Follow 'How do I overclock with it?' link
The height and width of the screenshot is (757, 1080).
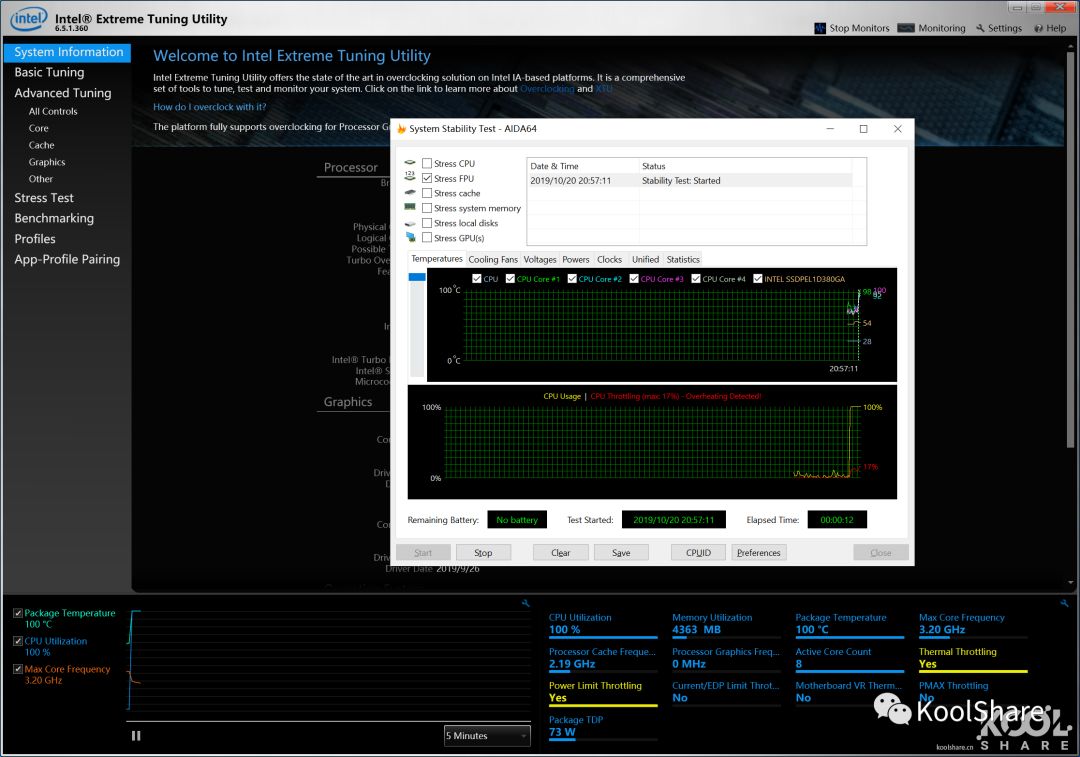(209, 107)
